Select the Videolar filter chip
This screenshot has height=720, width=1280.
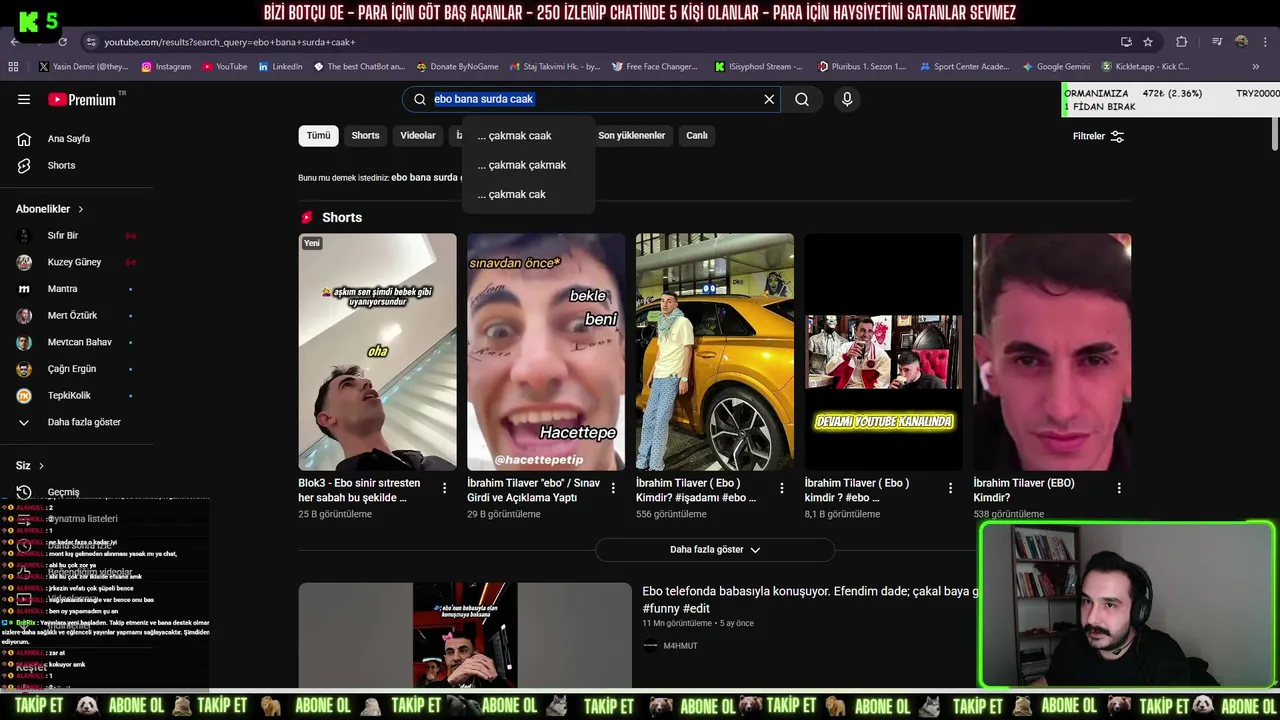(418, 136)
